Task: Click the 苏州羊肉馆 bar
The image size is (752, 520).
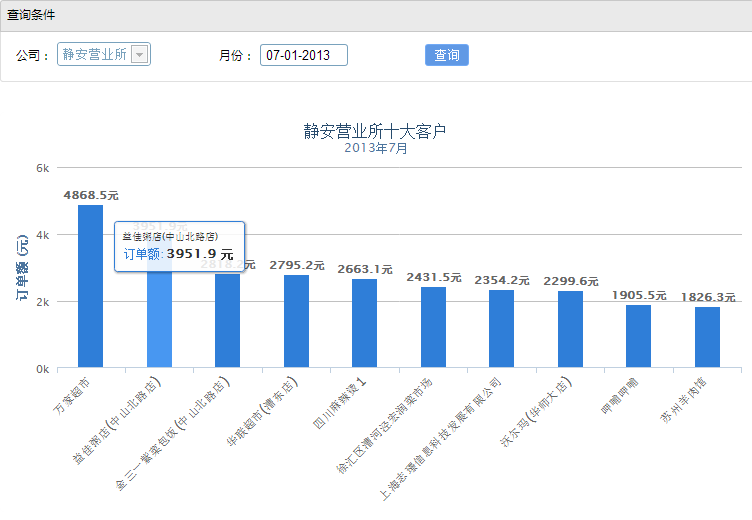Action: 707,337
